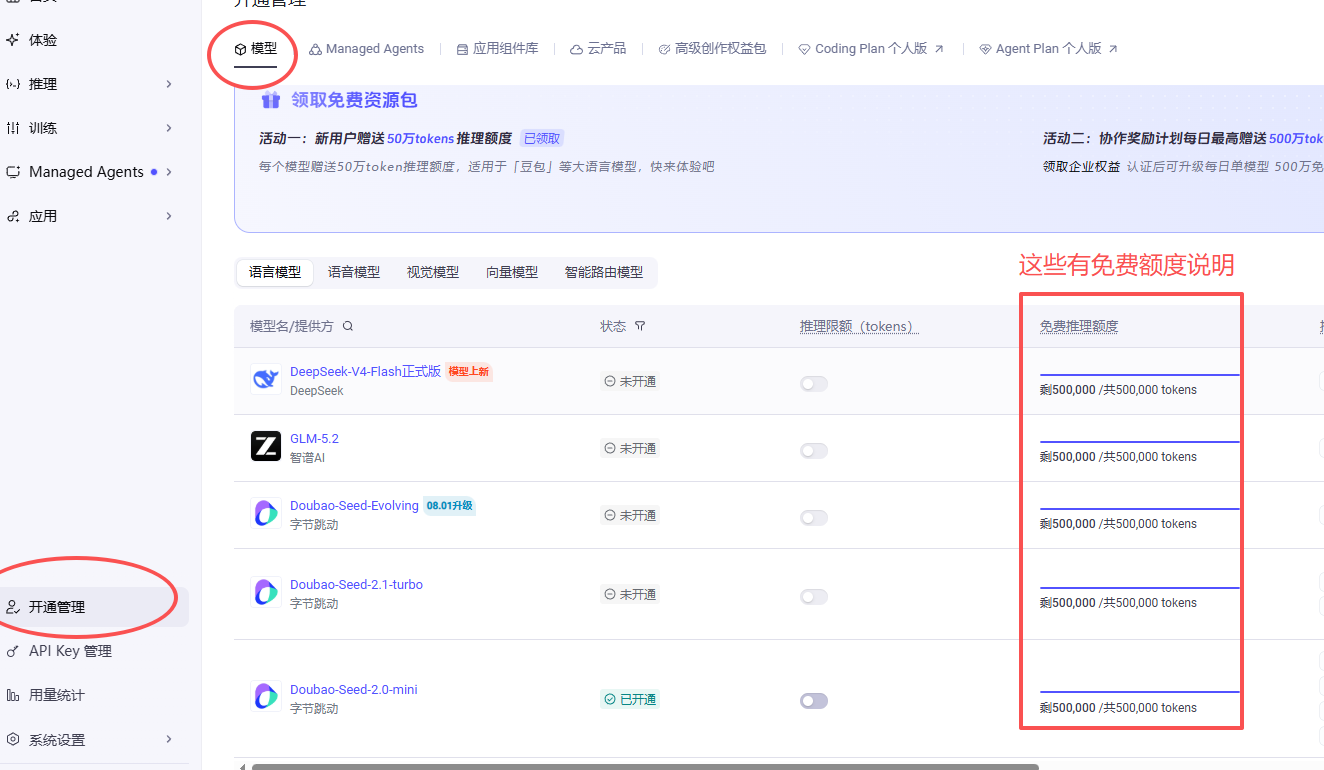
Task: Click the horizontal scrollbar below the table
Action: coord(645,767)
